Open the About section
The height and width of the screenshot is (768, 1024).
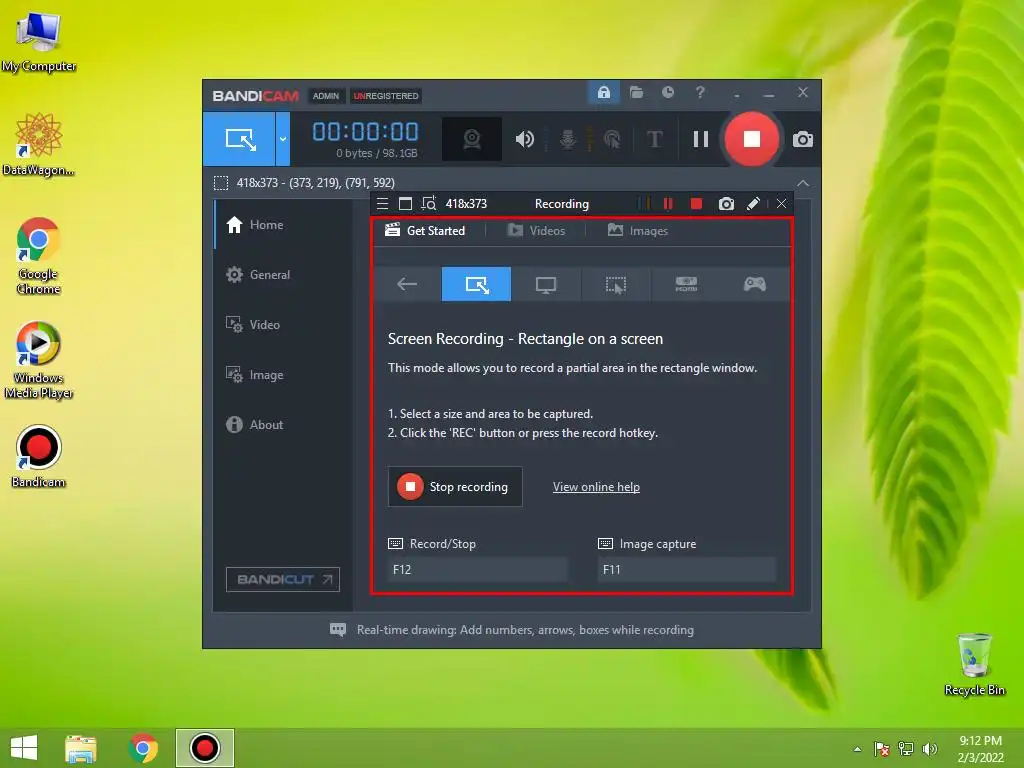[x=283, y=424]
